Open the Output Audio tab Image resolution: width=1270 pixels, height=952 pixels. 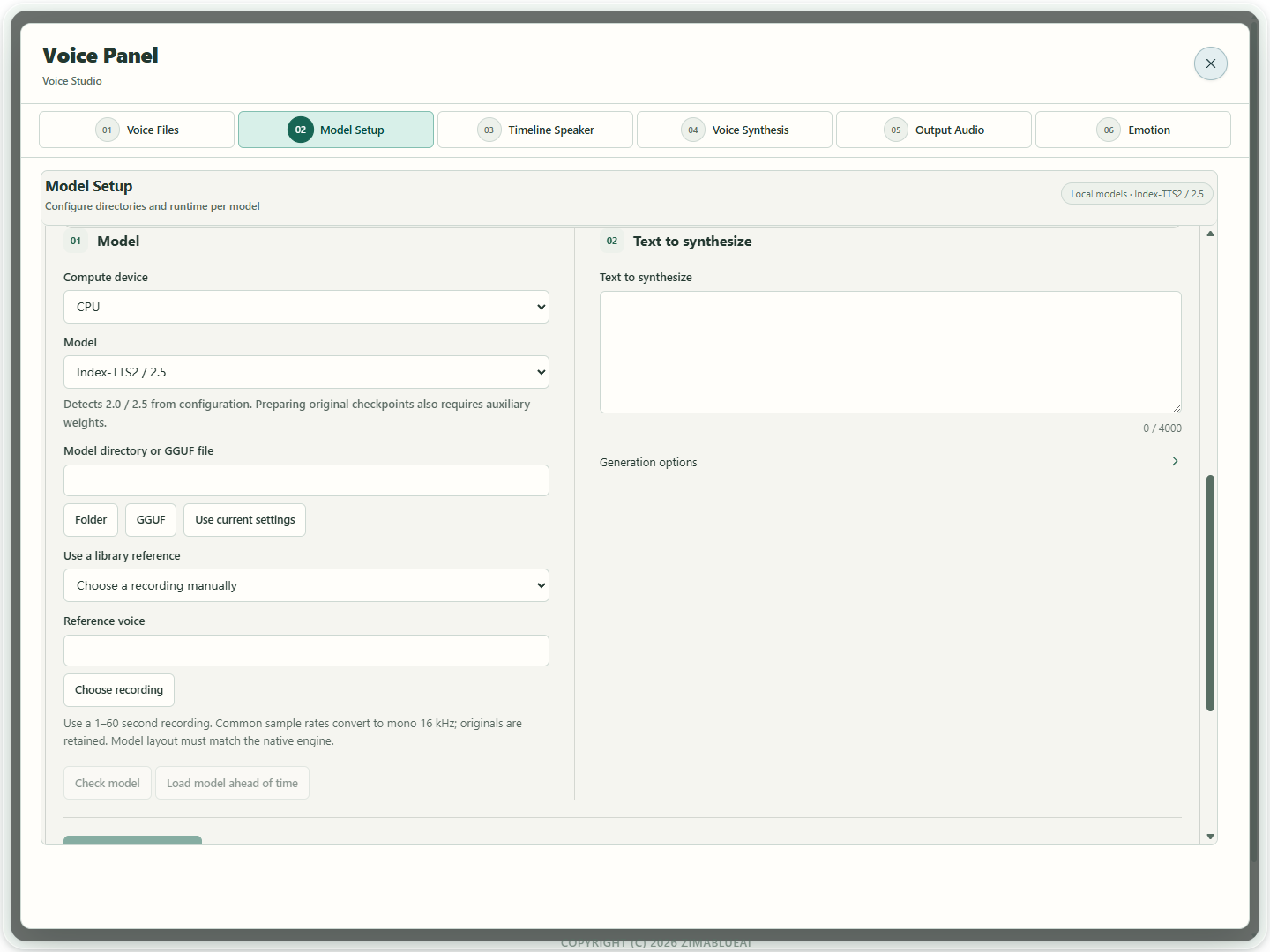(x=934, y=130)
